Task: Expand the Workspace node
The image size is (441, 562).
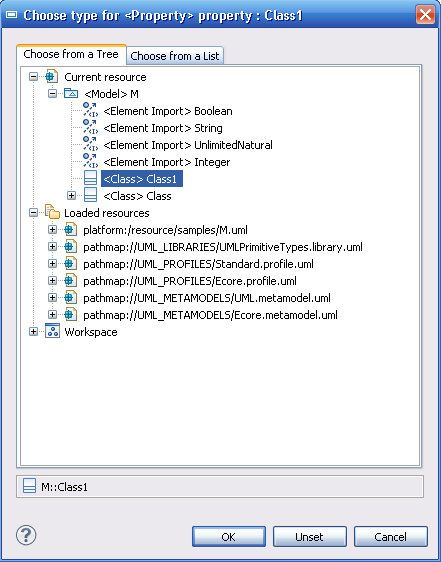Action: coord(33,332)
